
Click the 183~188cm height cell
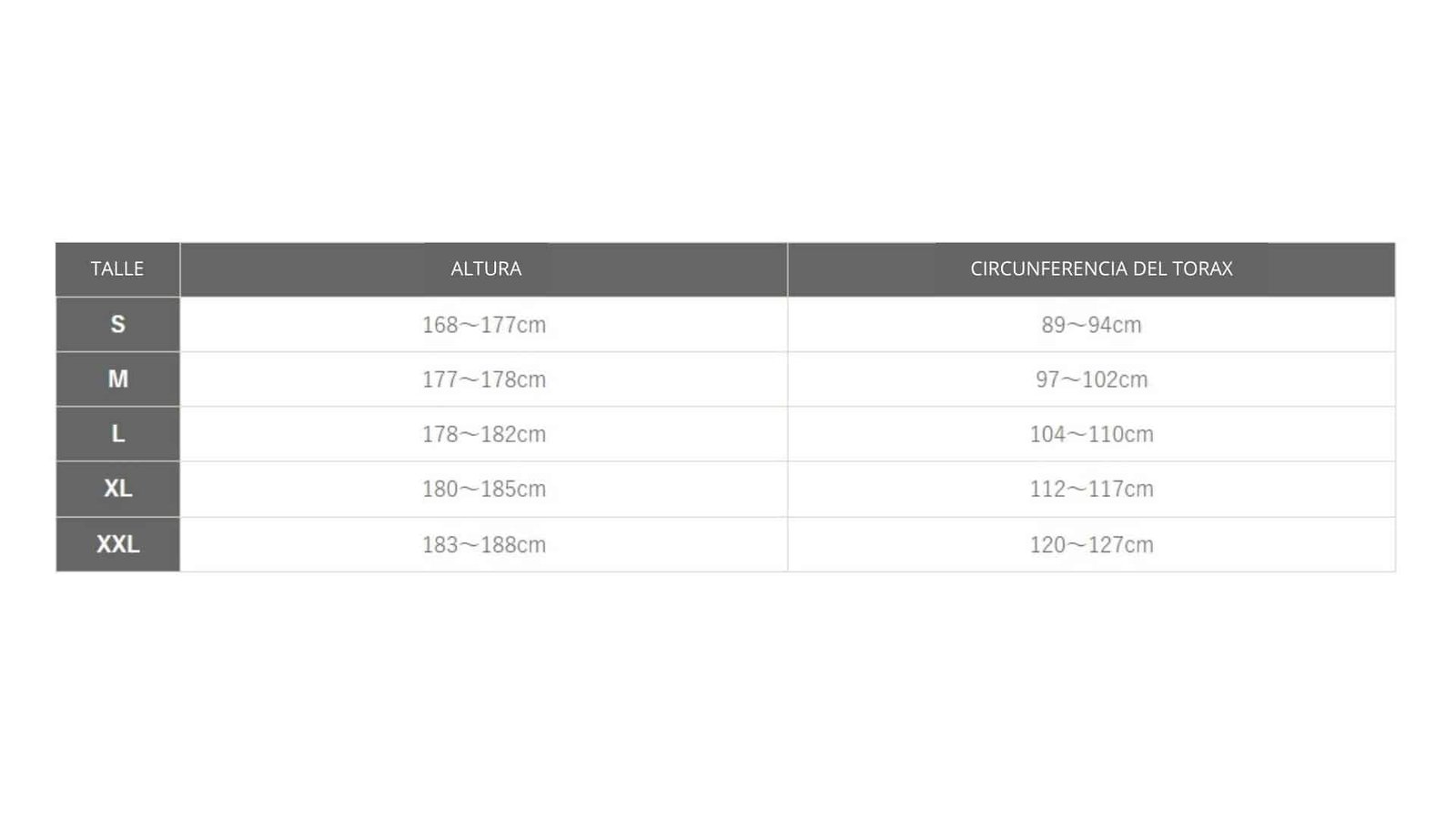484,545
